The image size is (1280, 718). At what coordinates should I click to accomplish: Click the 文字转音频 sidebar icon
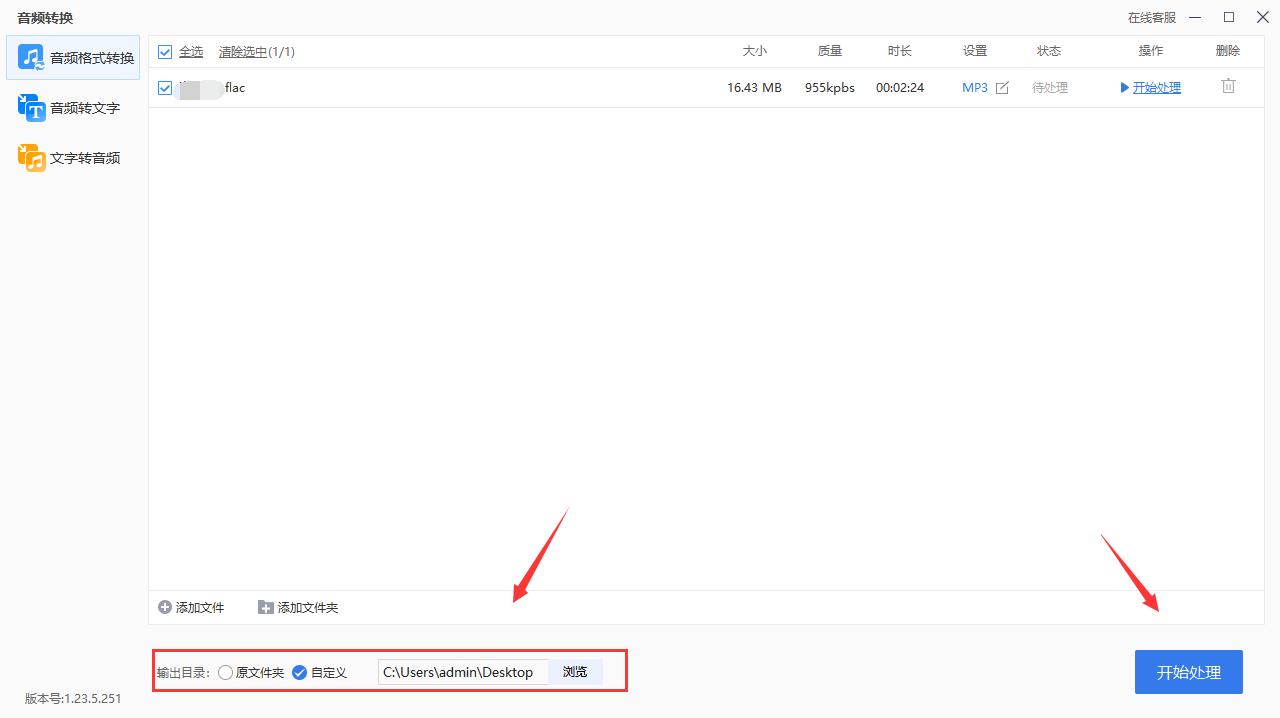point(31,157)
